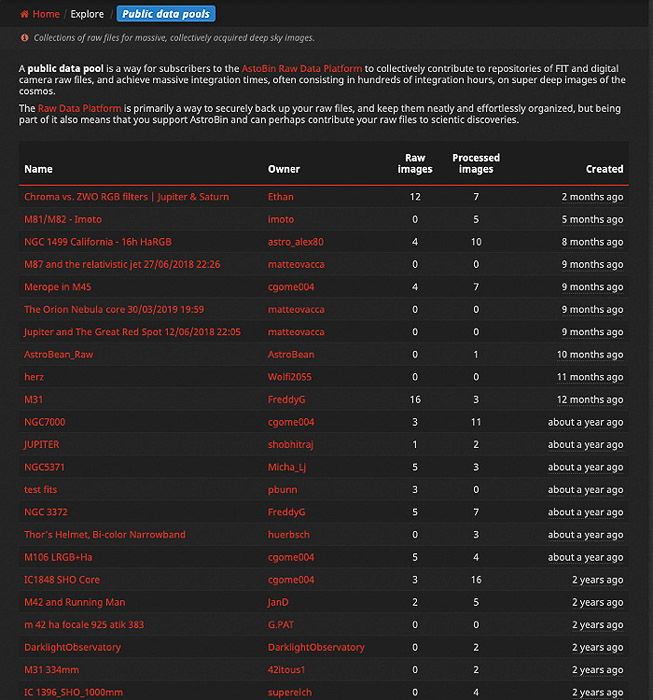Open the NGC7000 data pool
The image size is (653, 700).
[45, 422]
